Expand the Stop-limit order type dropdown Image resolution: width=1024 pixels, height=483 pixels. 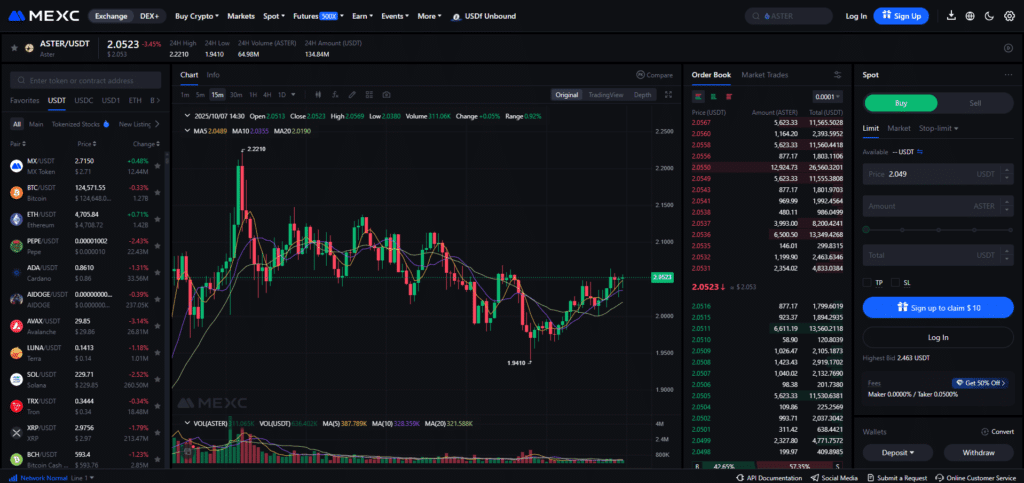click(x=938, y=128)
